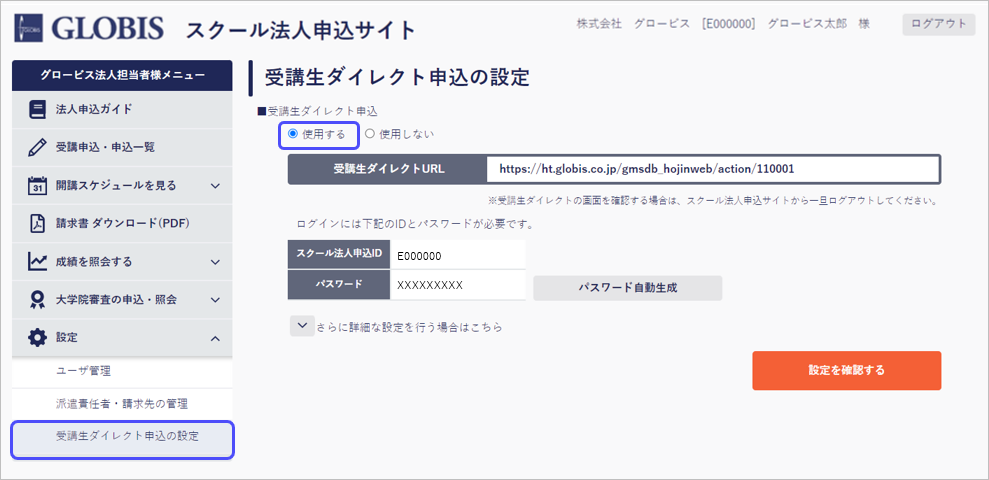Collapse the 設定 menu chevron

point(215,339)
